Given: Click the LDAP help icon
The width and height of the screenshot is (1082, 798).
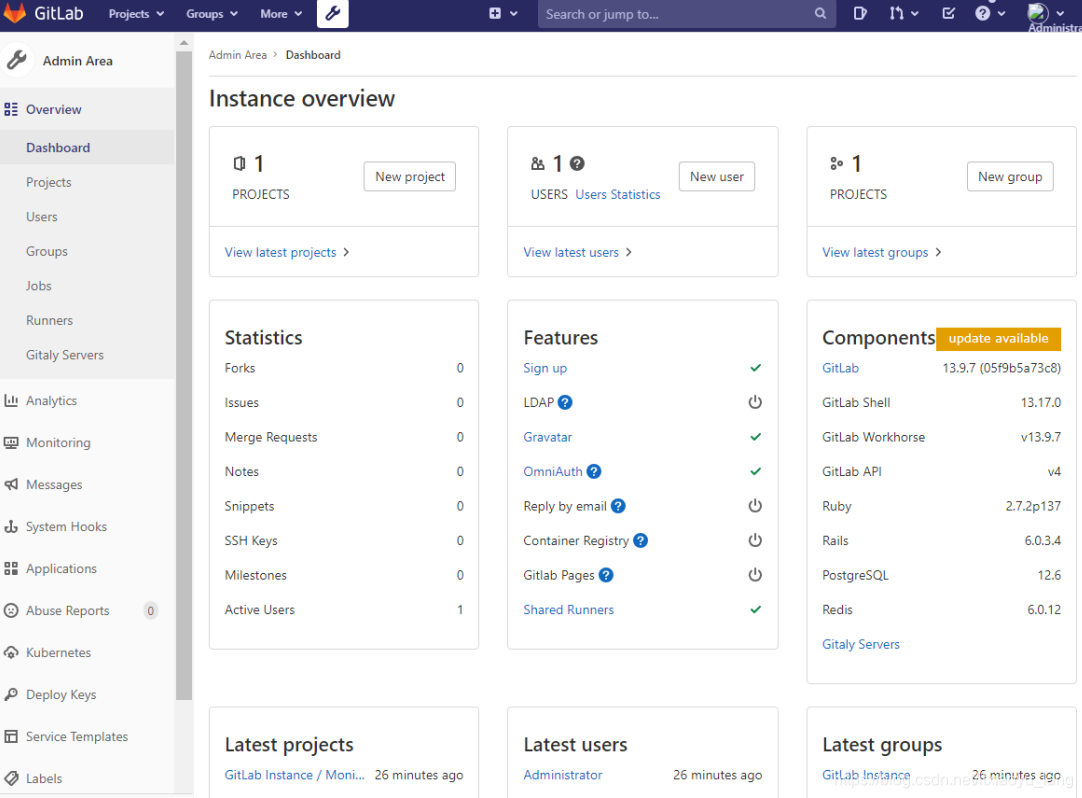Looking at the screenshot, I should pos(565,402).
